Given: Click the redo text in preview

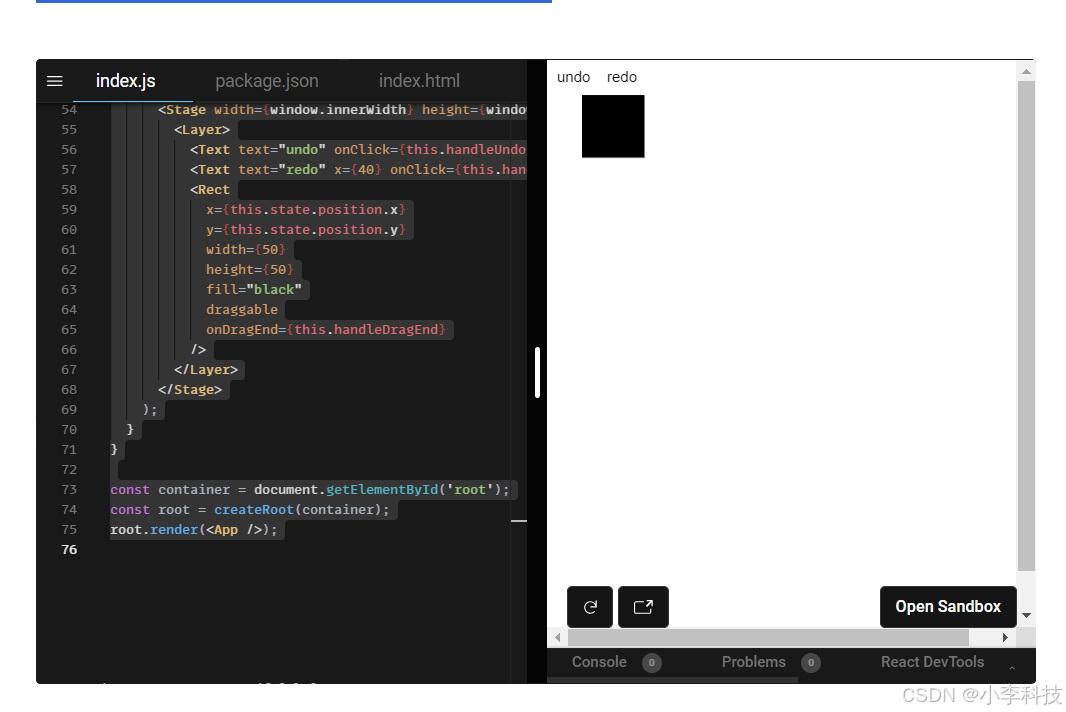Looking at the screenshot, I should coord(621,77).
